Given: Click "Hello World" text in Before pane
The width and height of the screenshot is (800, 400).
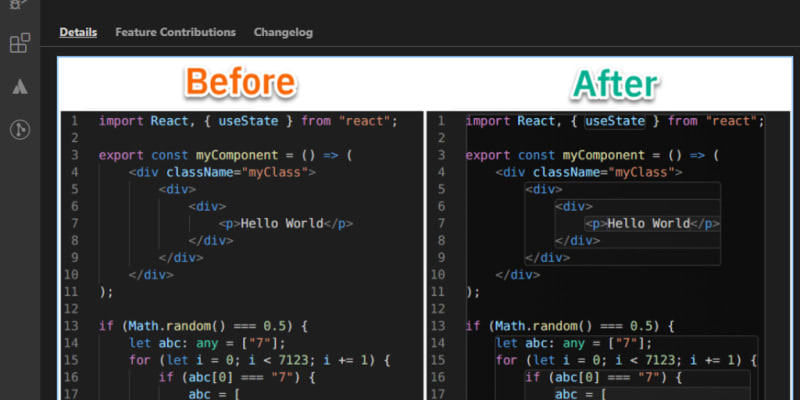Looking at the screenshot, I should [282, 223].
